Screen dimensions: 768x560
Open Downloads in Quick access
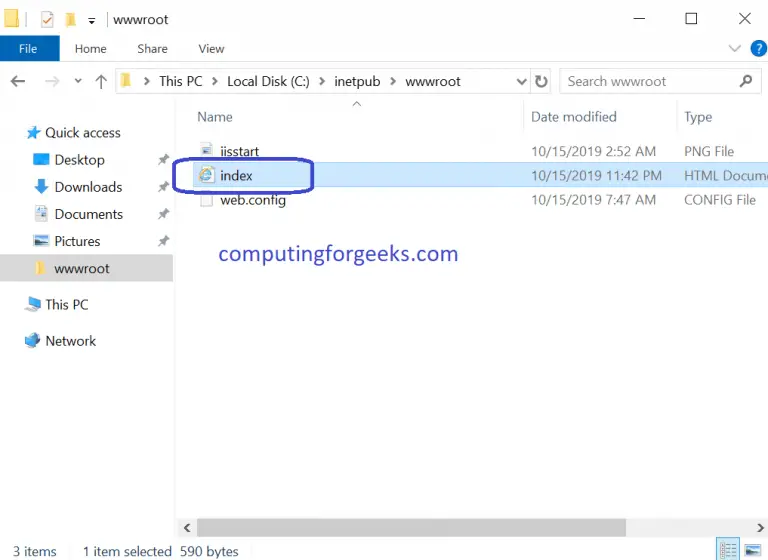pyautogui.click(x=88, y=187)
